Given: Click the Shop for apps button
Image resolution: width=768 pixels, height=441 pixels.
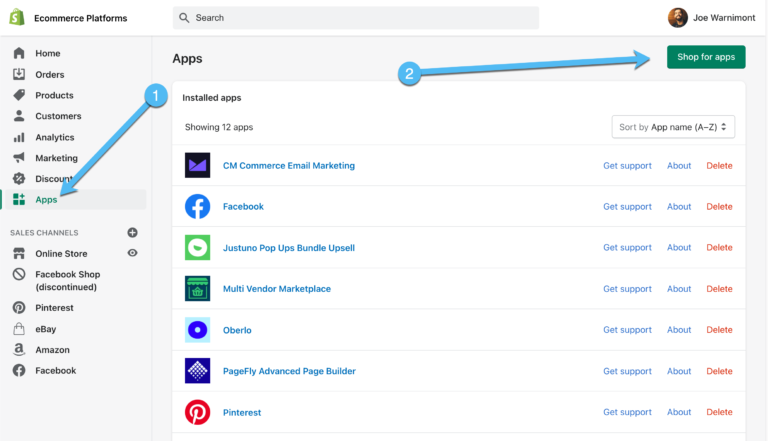Looking at the screenshot, I should tap(705, 57).
